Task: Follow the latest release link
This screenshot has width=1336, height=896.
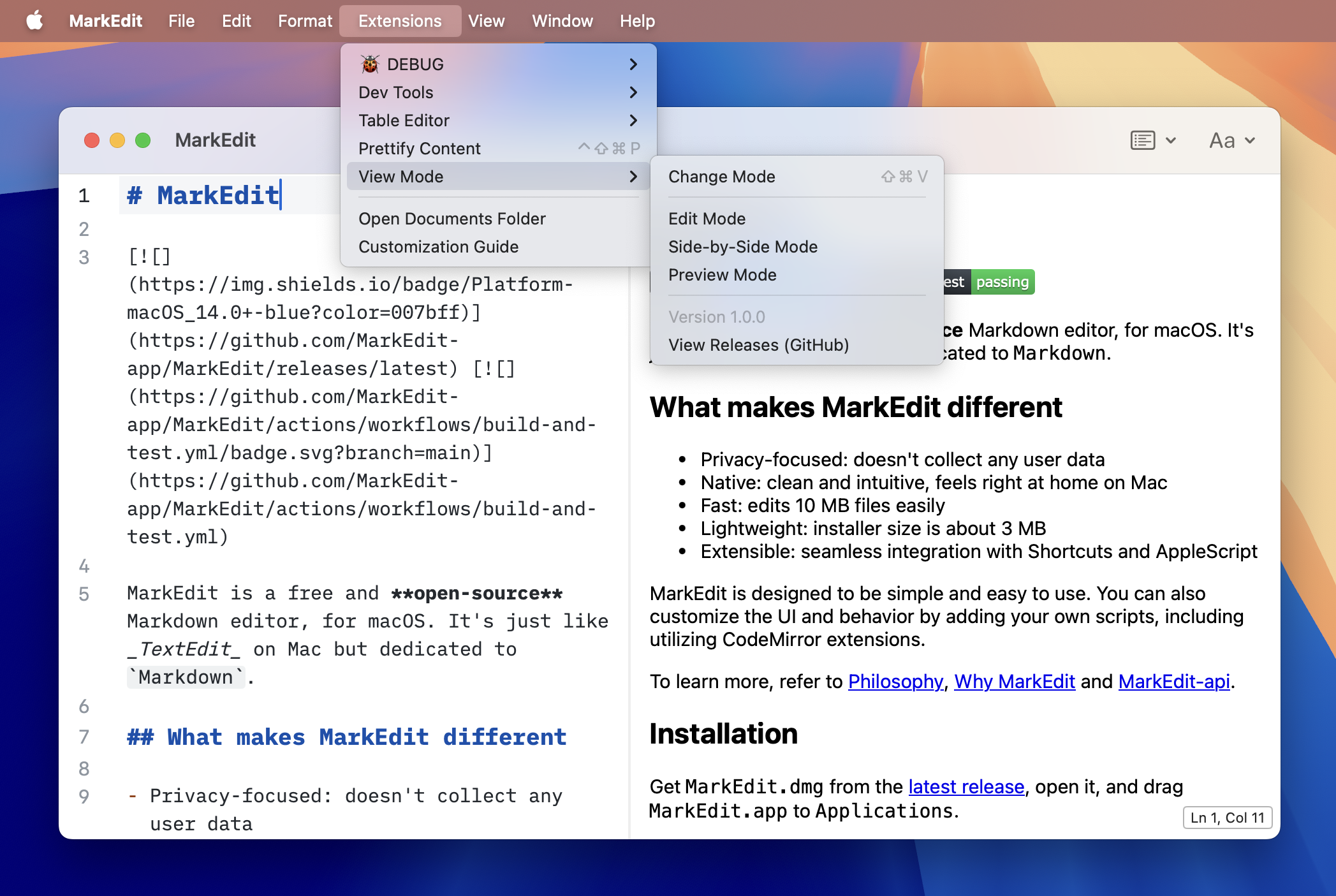Action: coord(966,787)
